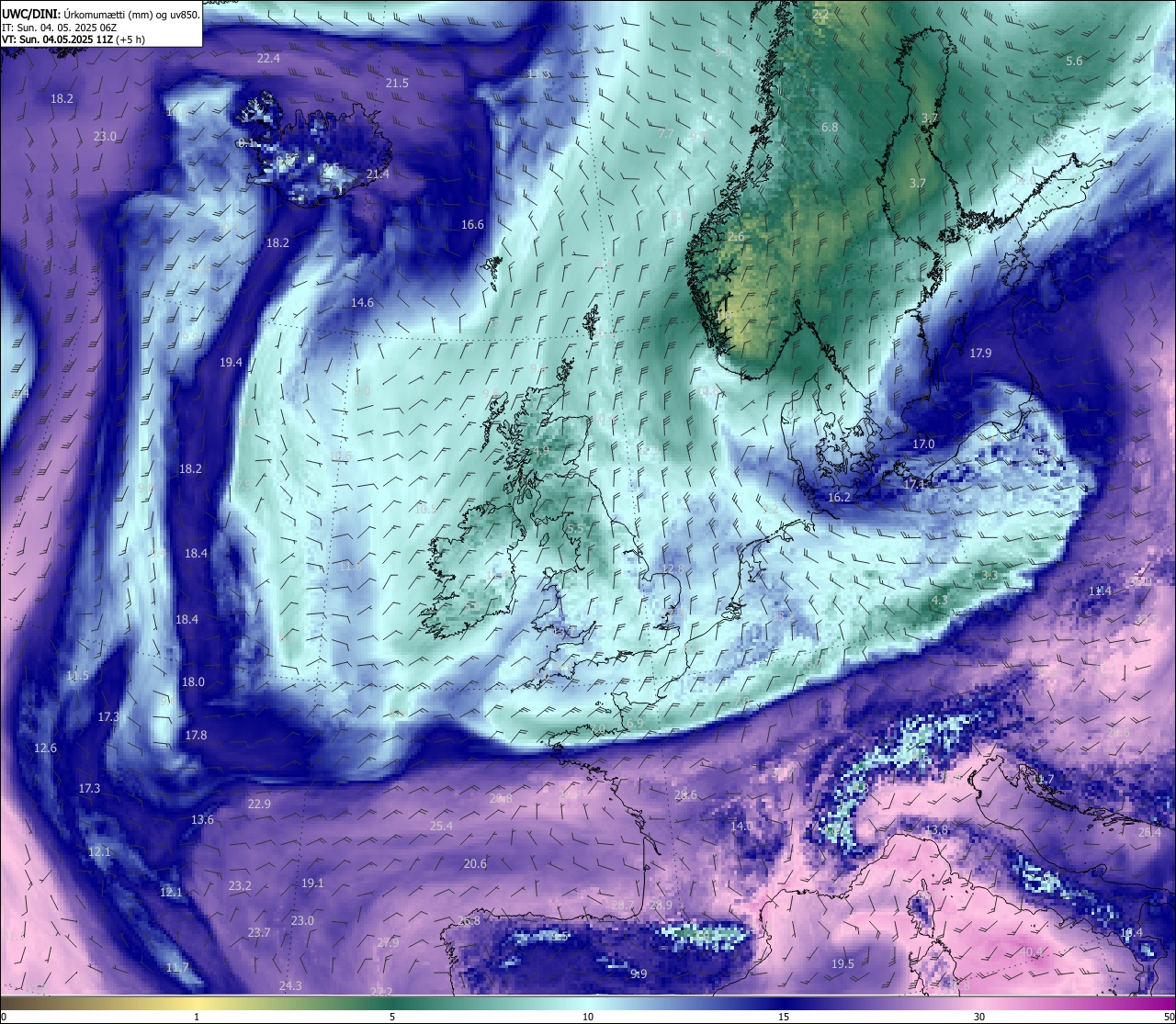The width and height of the screenshot is (1176, 1024).
Task: Click the 5 tick on the colour scale
Action: click(392, 1017)
